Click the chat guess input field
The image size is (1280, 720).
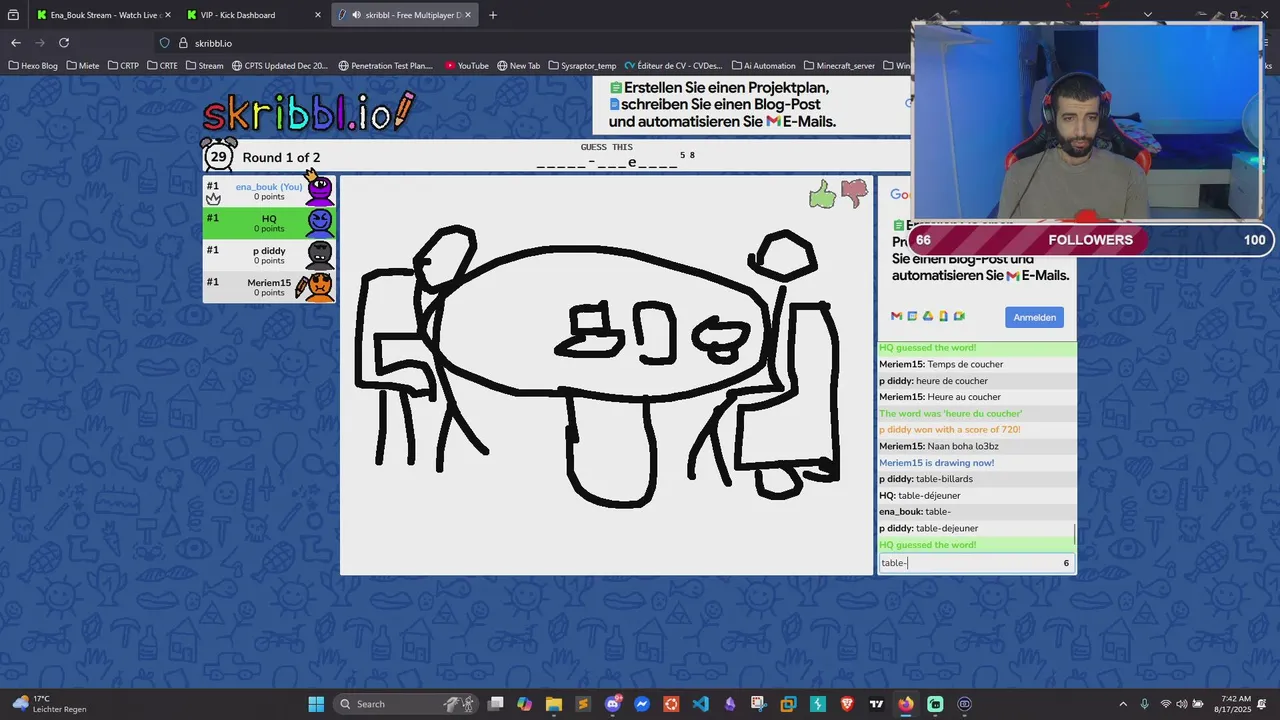coord(976,563)
